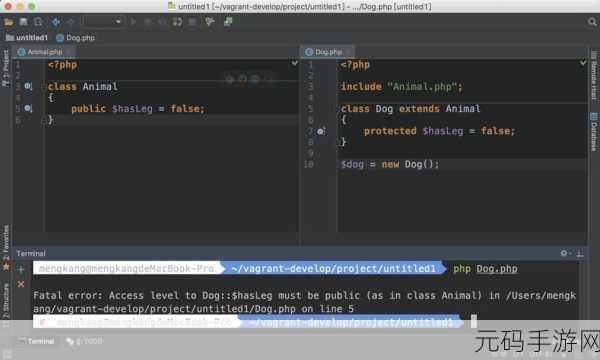Viewport: 600px width, 360px height.
Task: Click the Stop toolbar icon
Action: click(192, 22)
